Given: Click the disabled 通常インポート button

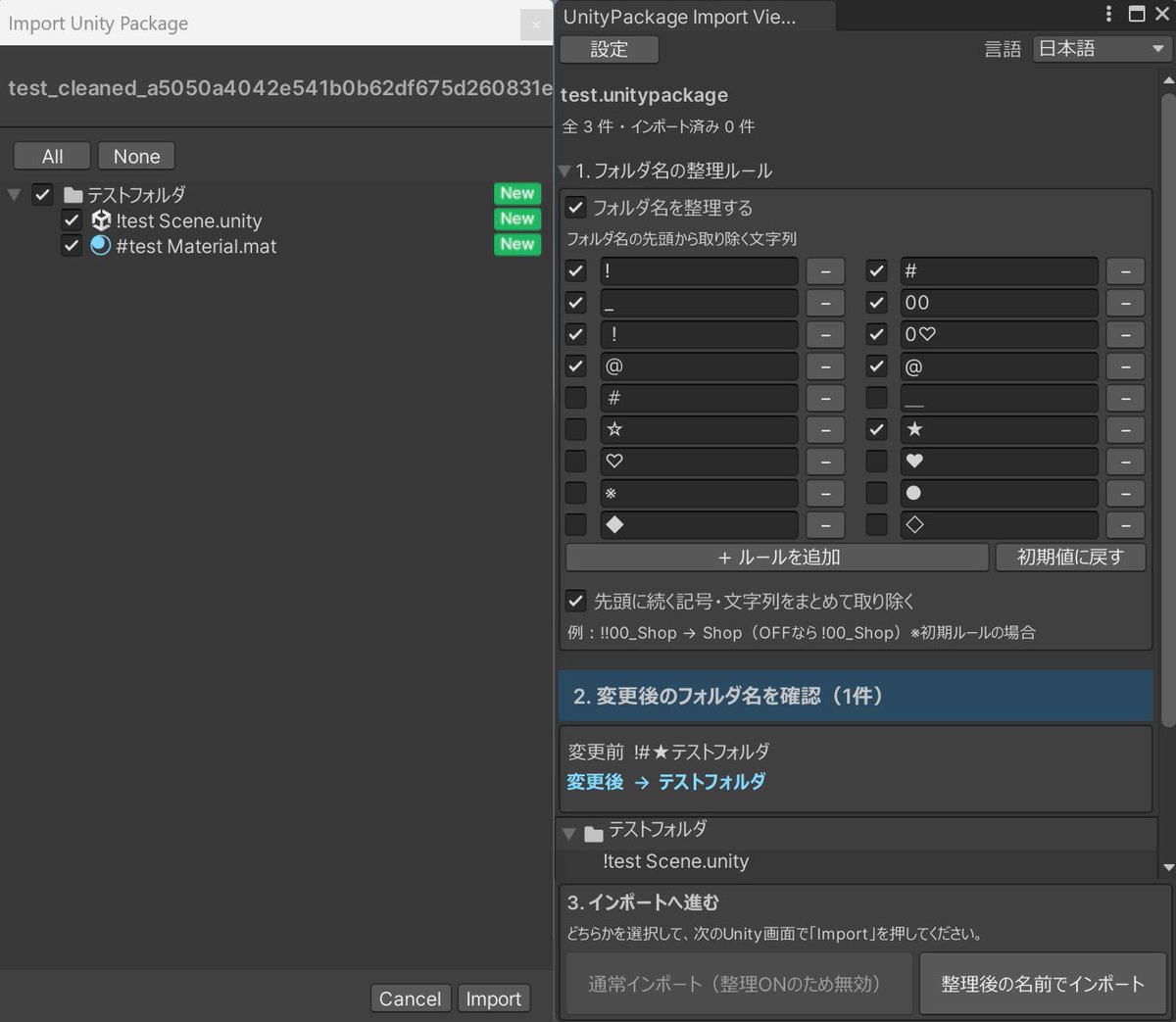Looking at the screenshot, I should (739, 984).
